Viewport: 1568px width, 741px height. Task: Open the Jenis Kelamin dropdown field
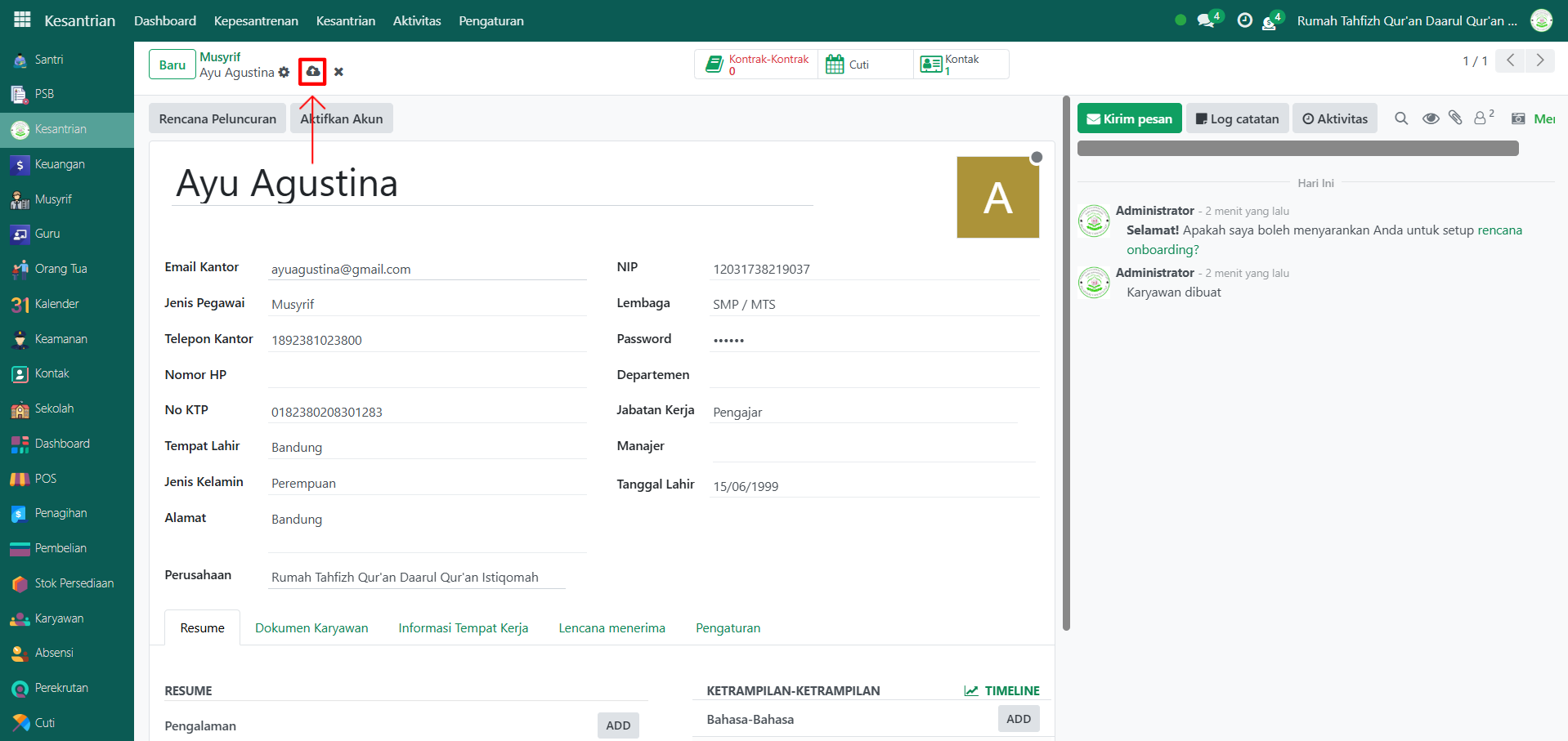[x=427, y=484]
